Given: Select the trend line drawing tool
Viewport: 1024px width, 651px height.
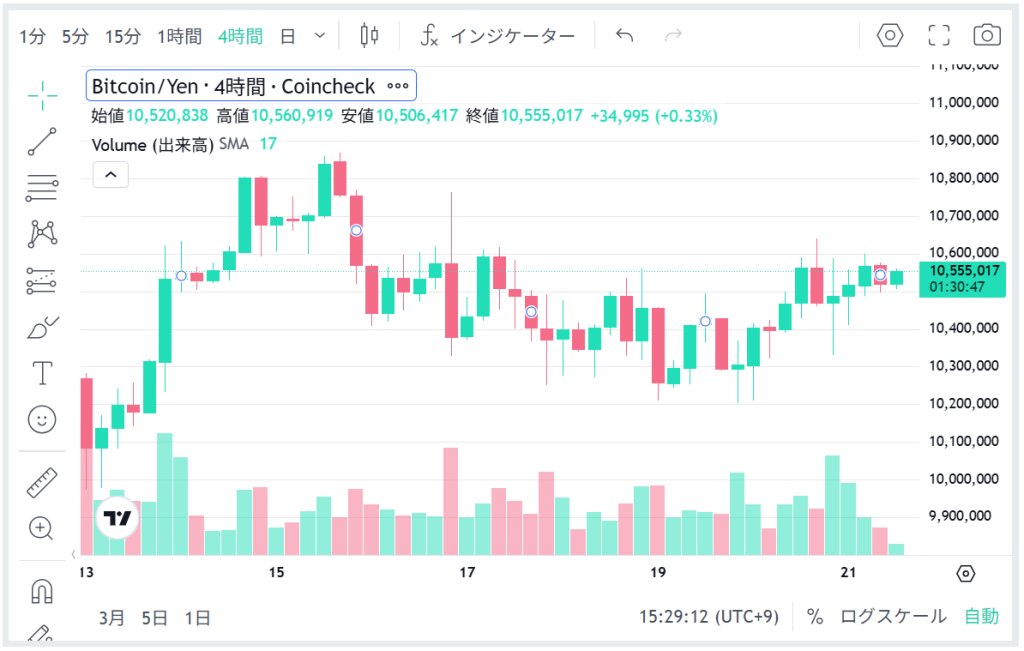Looking at the screenshot, I should click(42, 141).
